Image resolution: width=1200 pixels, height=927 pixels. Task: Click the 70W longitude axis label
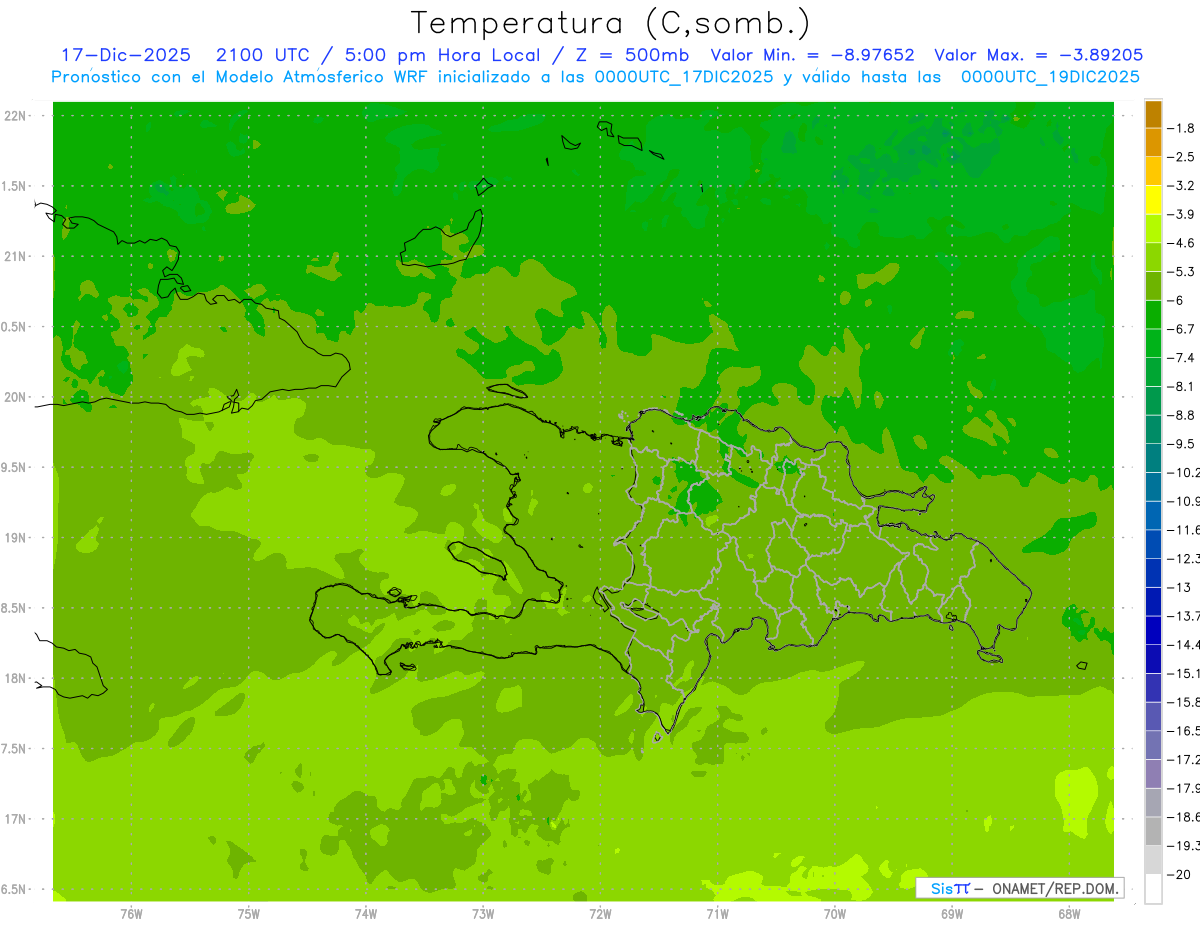(835, 913)
